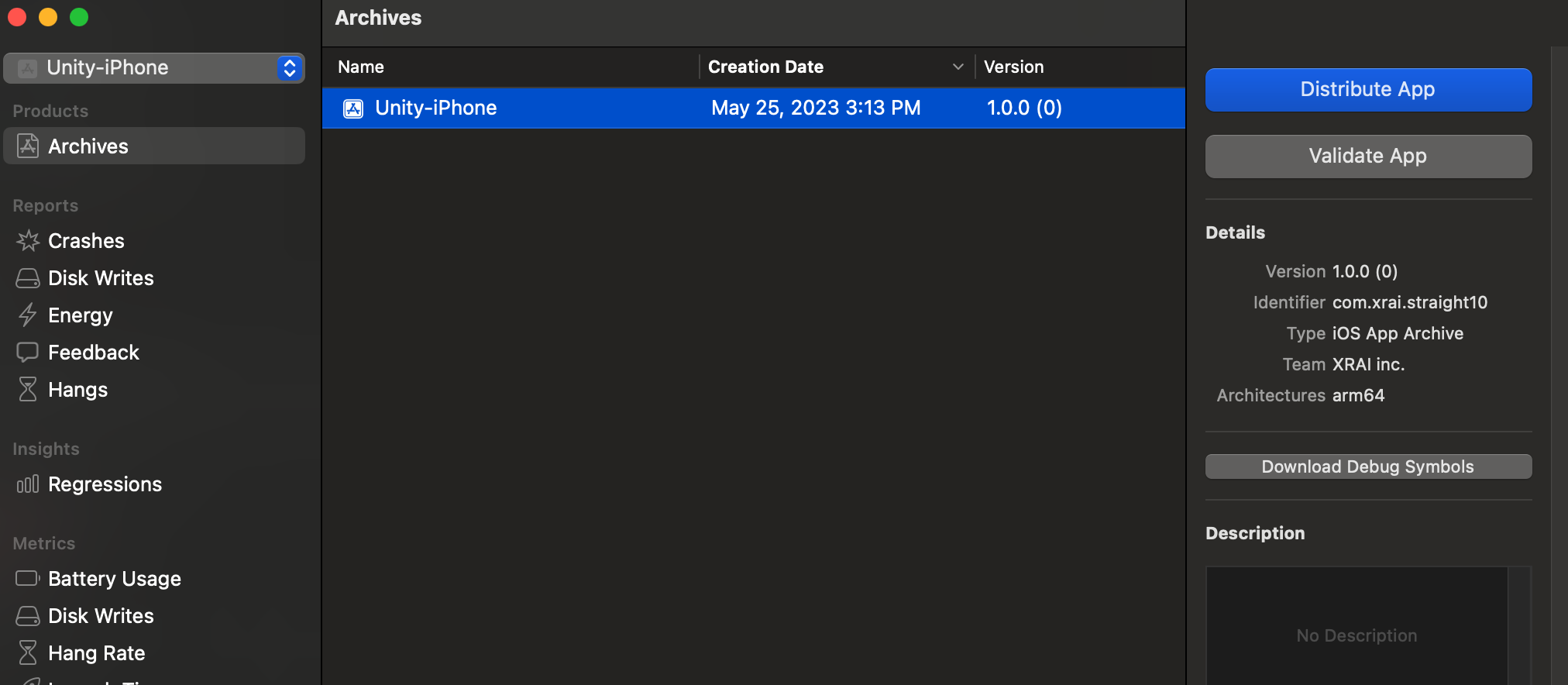Click the Archives sidebar icon
This screenshot has width=1568, height=685.
pos(28,146)
